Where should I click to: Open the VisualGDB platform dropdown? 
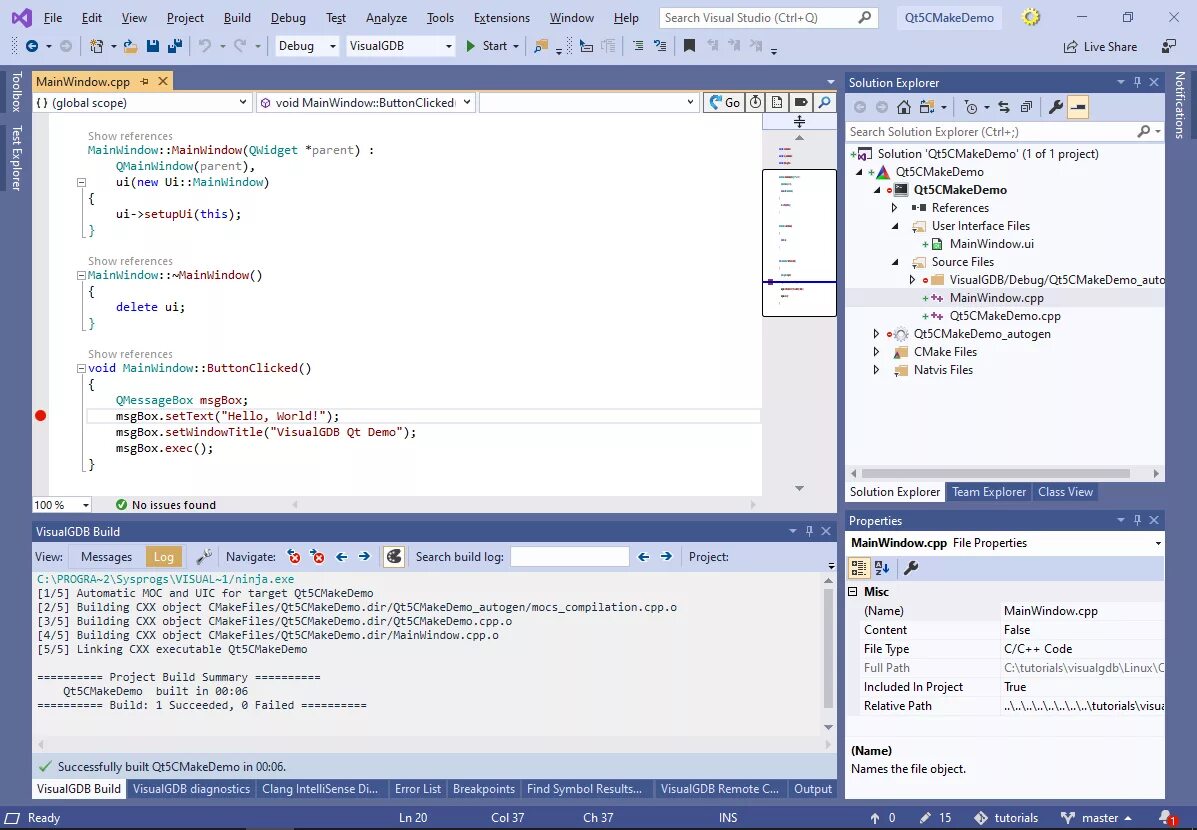pyautogui.click(x=400, y=46)
